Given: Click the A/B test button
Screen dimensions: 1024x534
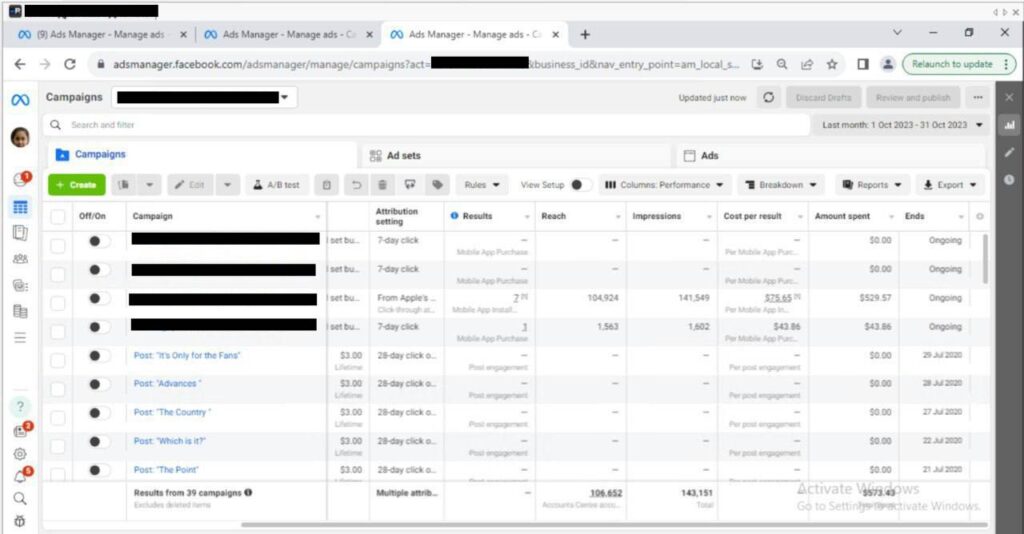Looking at the screenshot, I should tap(276, 185).
